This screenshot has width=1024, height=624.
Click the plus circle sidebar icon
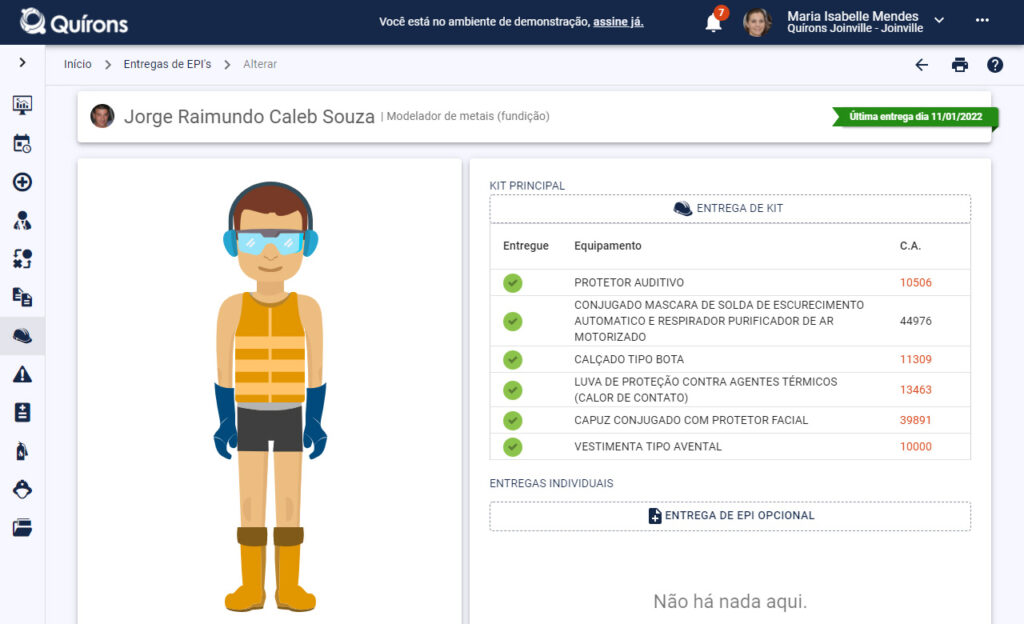(x=22, y=182)
